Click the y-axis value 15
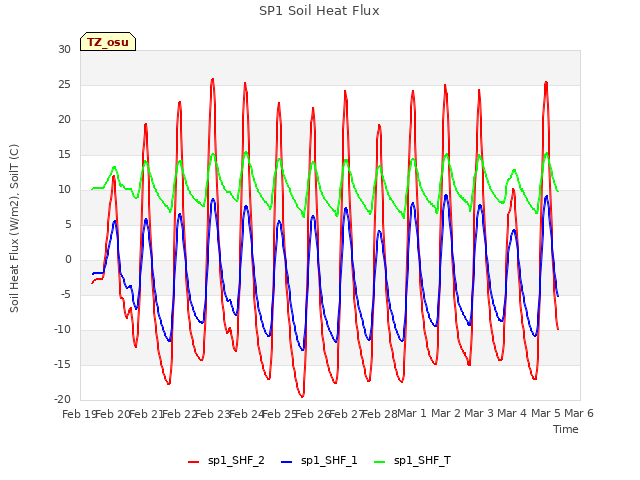The width and height of the screenshot is (640, 480). click(x=64, y=155)
